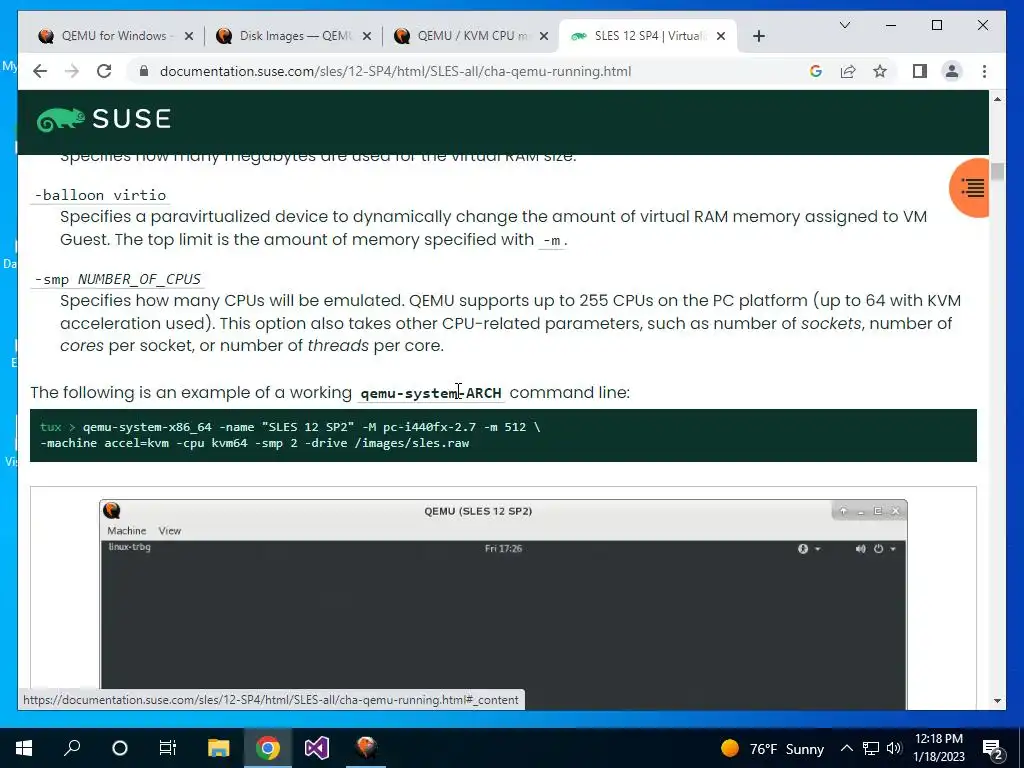The image size is (1024, 768).
Task: Open a new browser tab
Action: click(758, 36)
